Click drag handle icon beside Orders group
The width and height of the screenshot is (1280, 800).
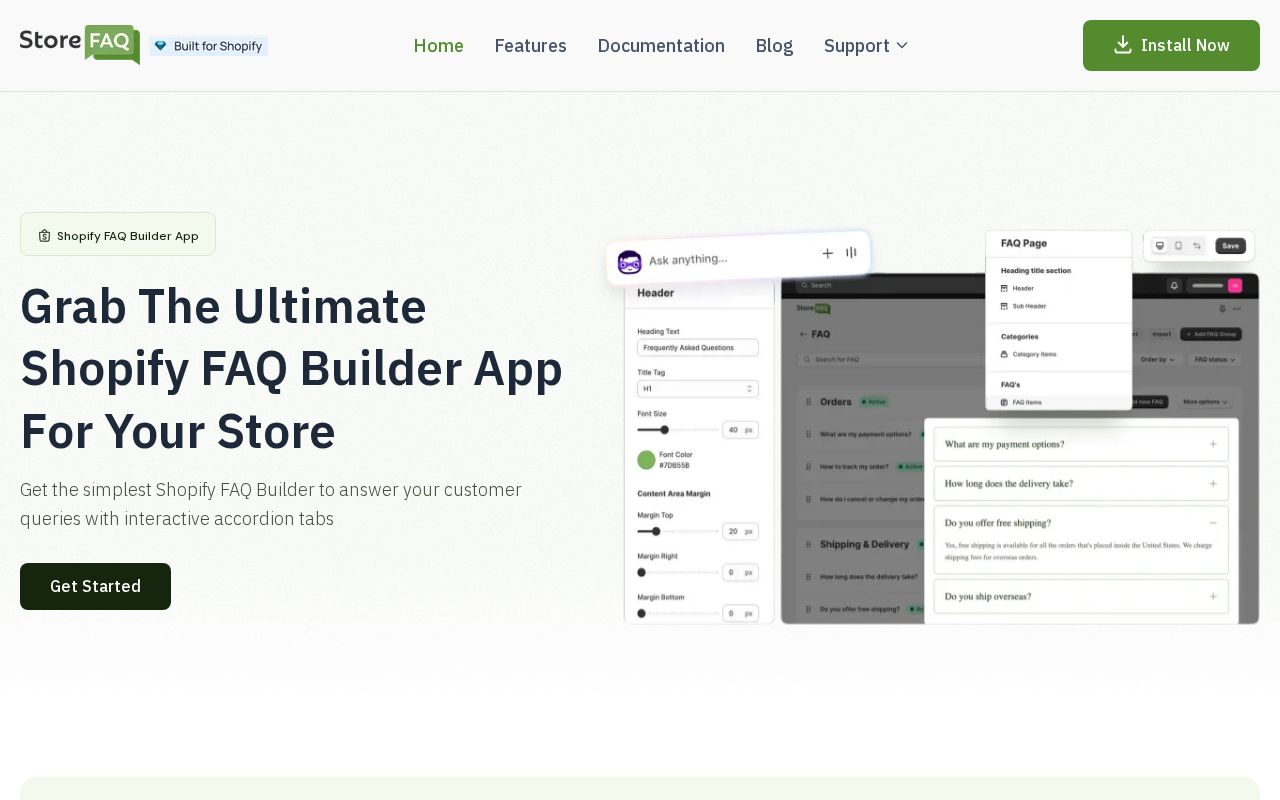coord(809,402)
